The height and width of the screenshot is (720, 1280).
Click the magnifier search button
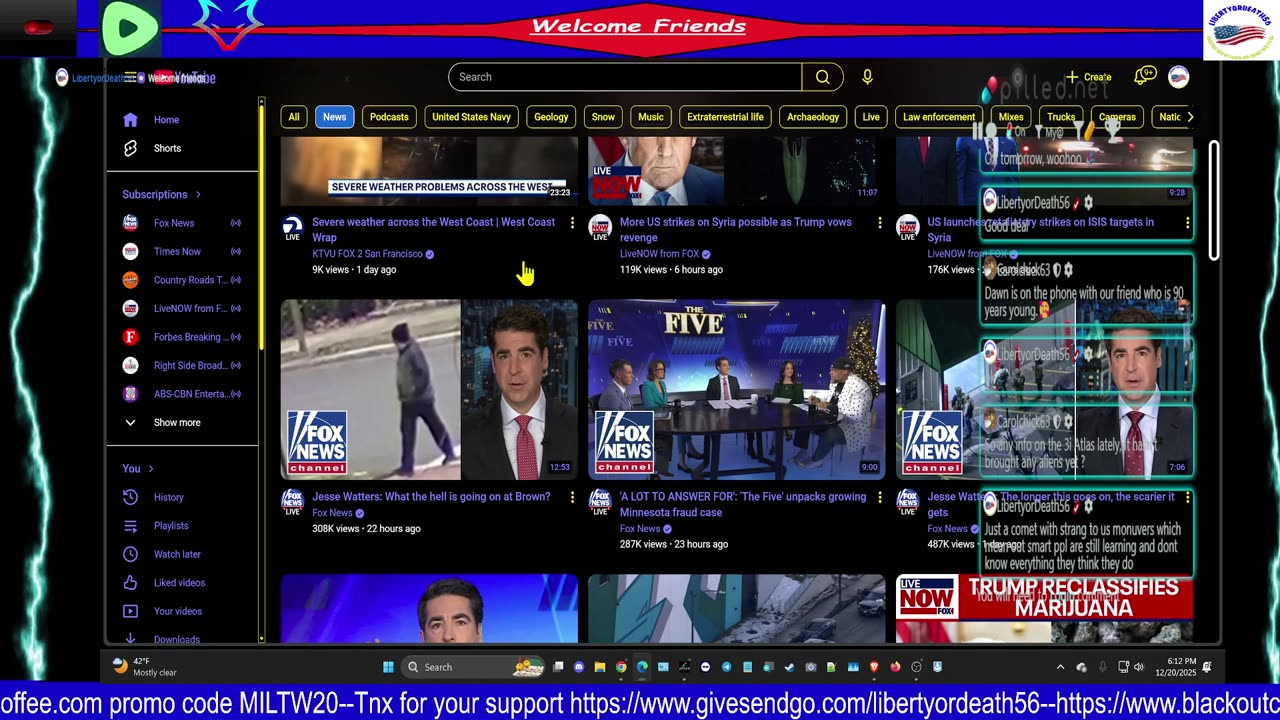(822, 77)
